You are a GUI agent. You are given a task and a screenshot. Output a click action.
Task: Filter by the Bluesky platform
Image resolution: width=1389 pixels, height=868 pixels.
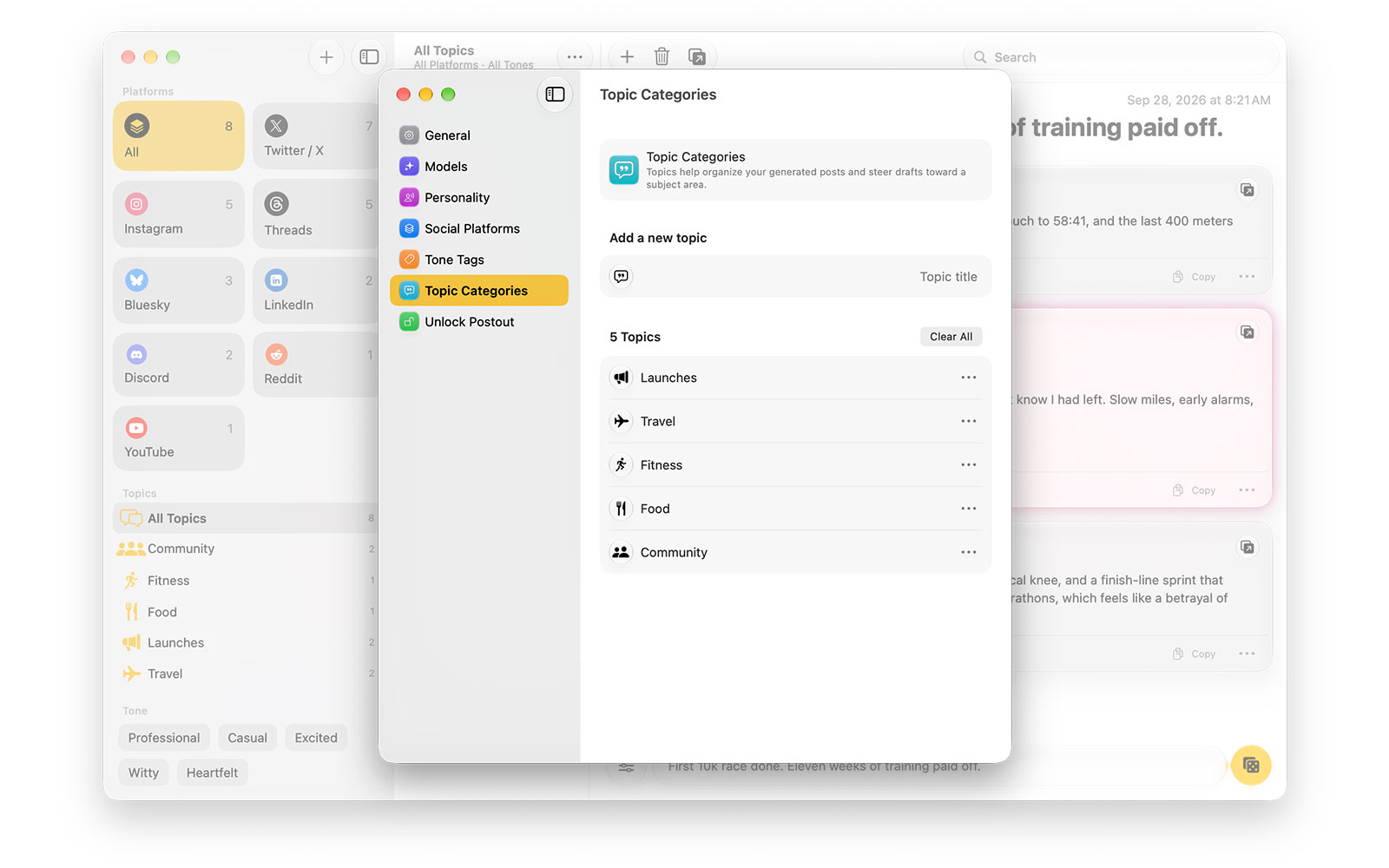point(179,291)
